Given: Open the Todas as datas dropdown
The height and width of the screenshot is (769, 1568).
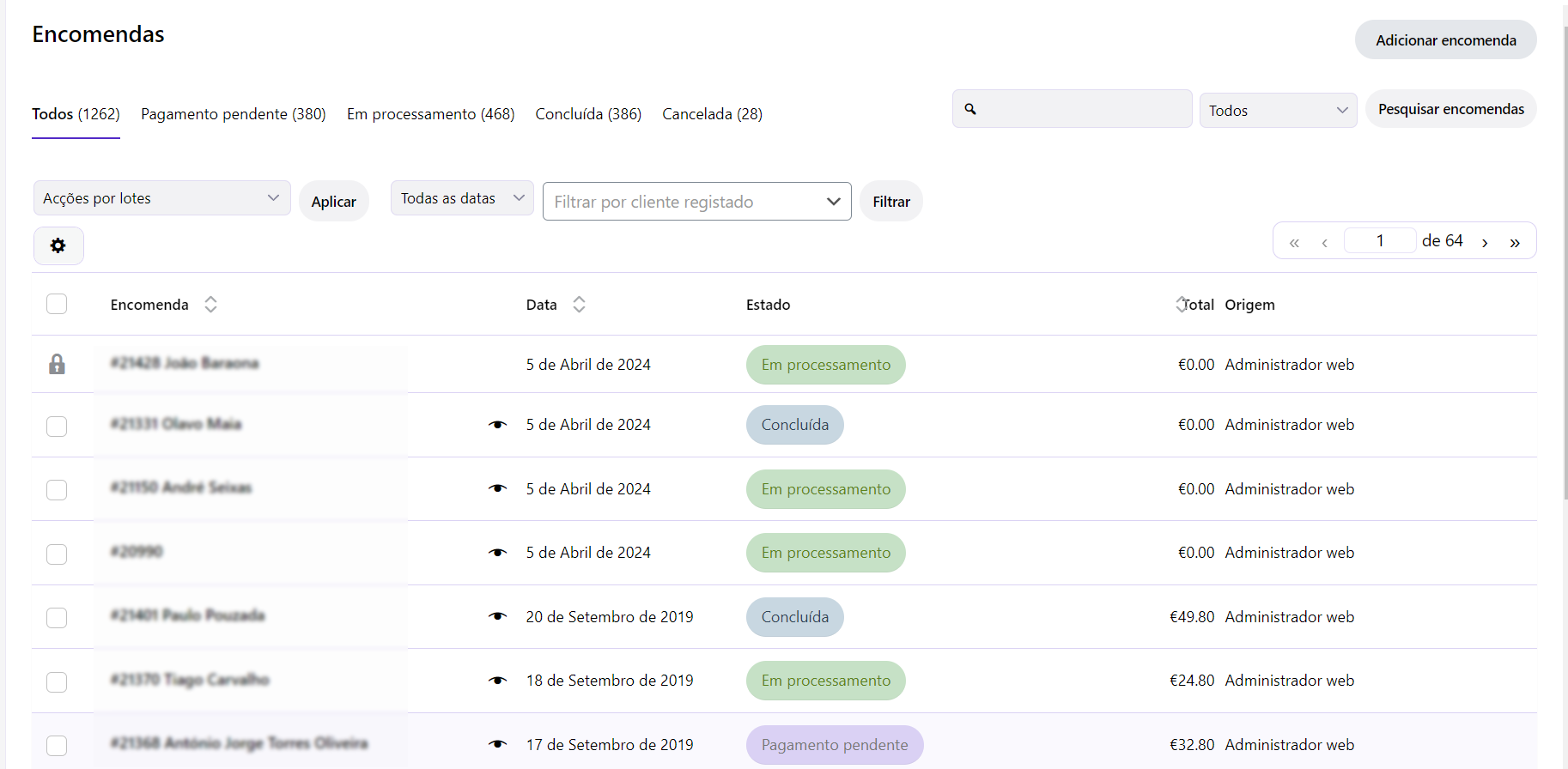Looking at the screenshot, I should click(462, 198).
